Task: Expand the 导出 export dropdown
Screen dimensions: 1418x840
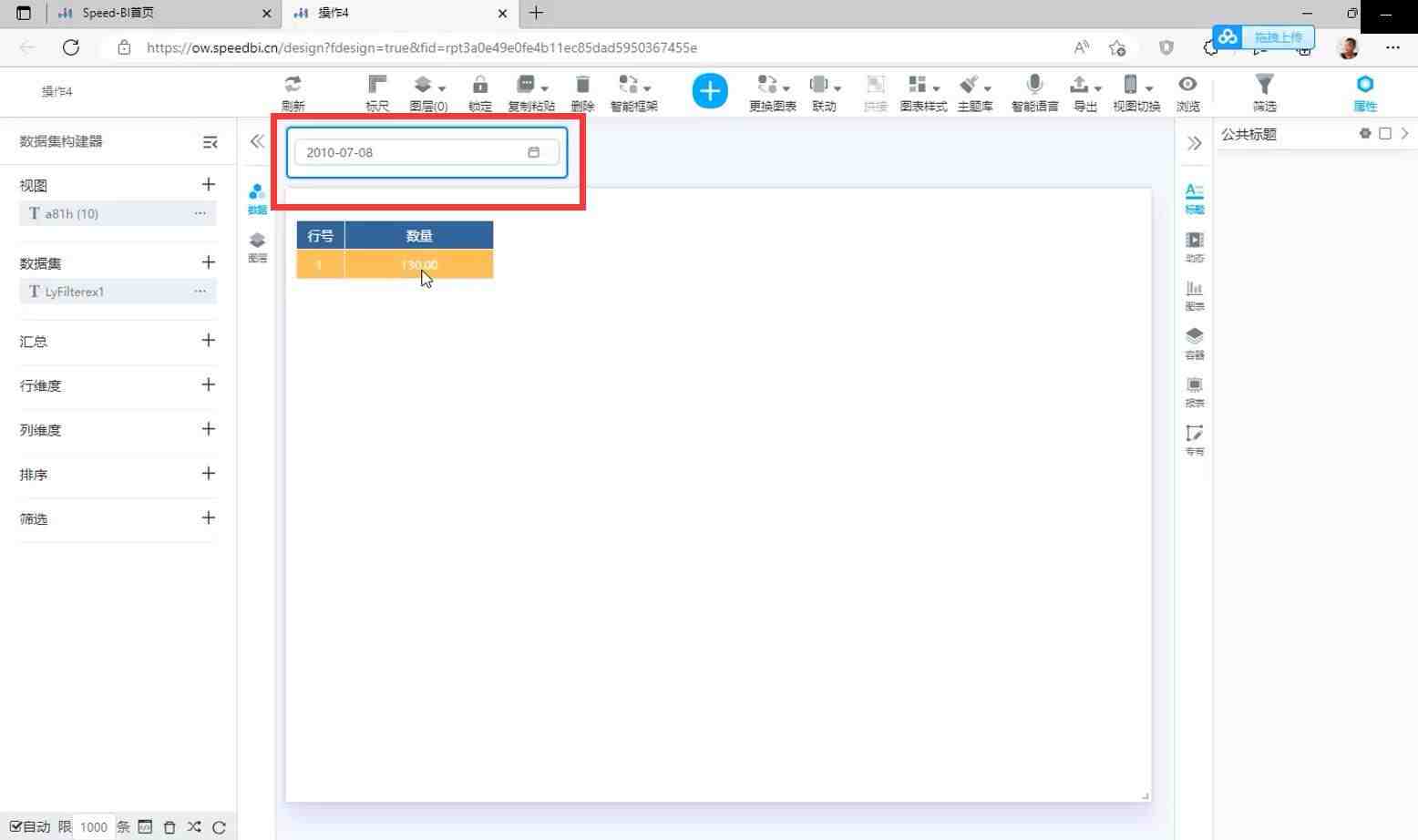Action: [1084, 92]
